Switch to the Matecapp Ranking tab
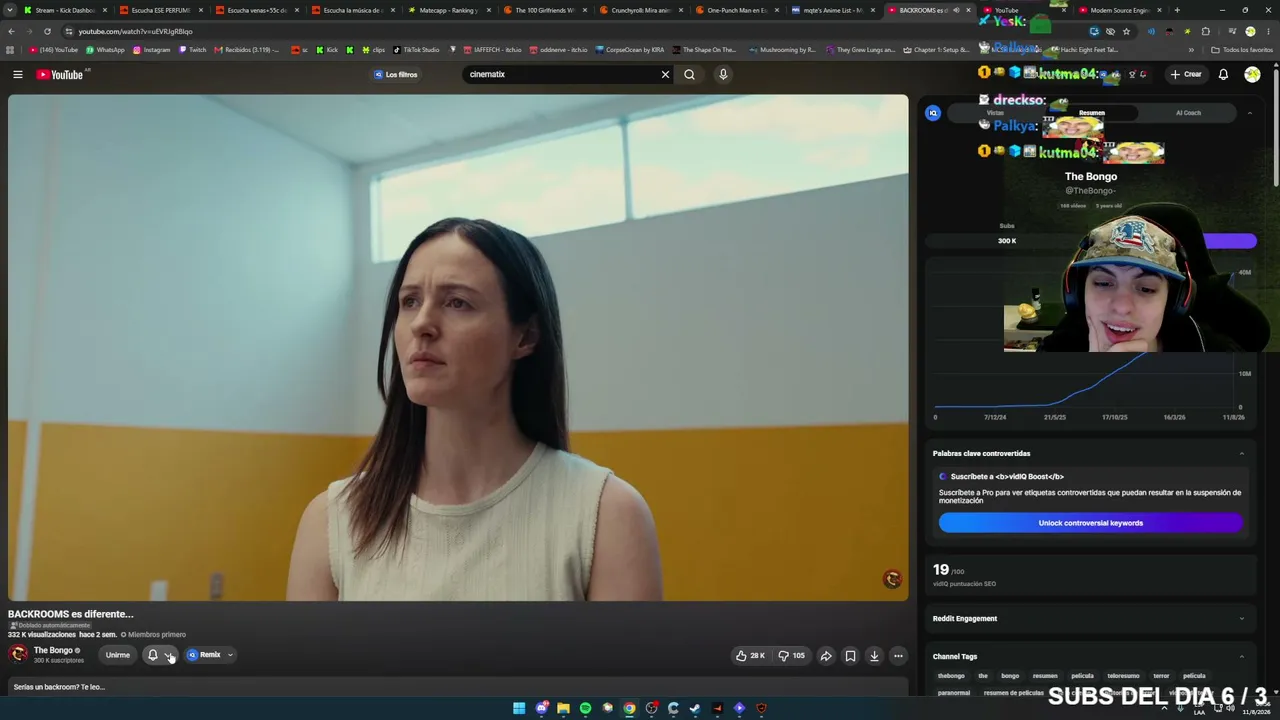The height and width of the screenshot is (720, 1280). tap(447, 10)
